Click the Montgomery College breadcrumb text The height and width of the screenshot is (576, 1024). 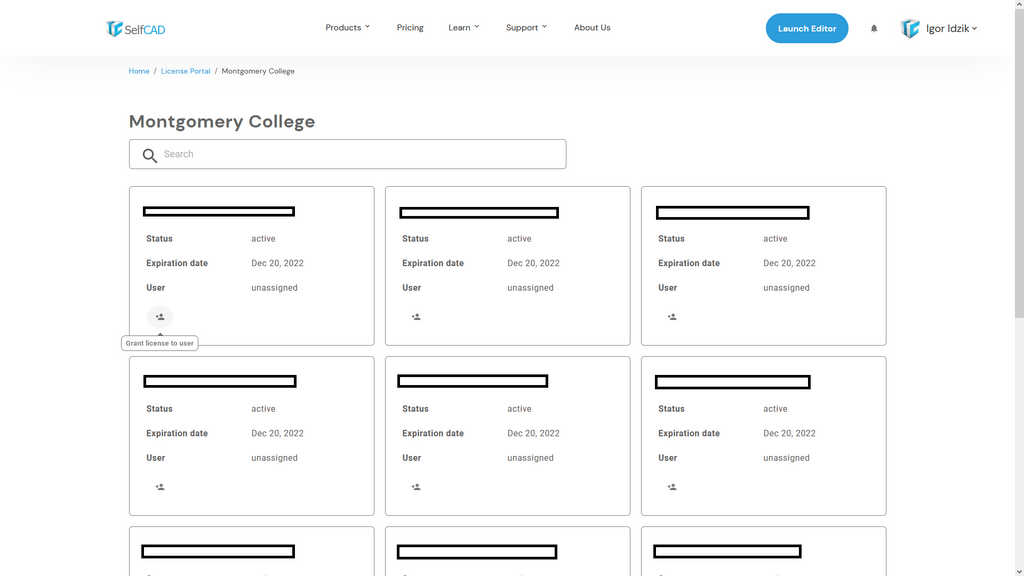coord(258,71)
